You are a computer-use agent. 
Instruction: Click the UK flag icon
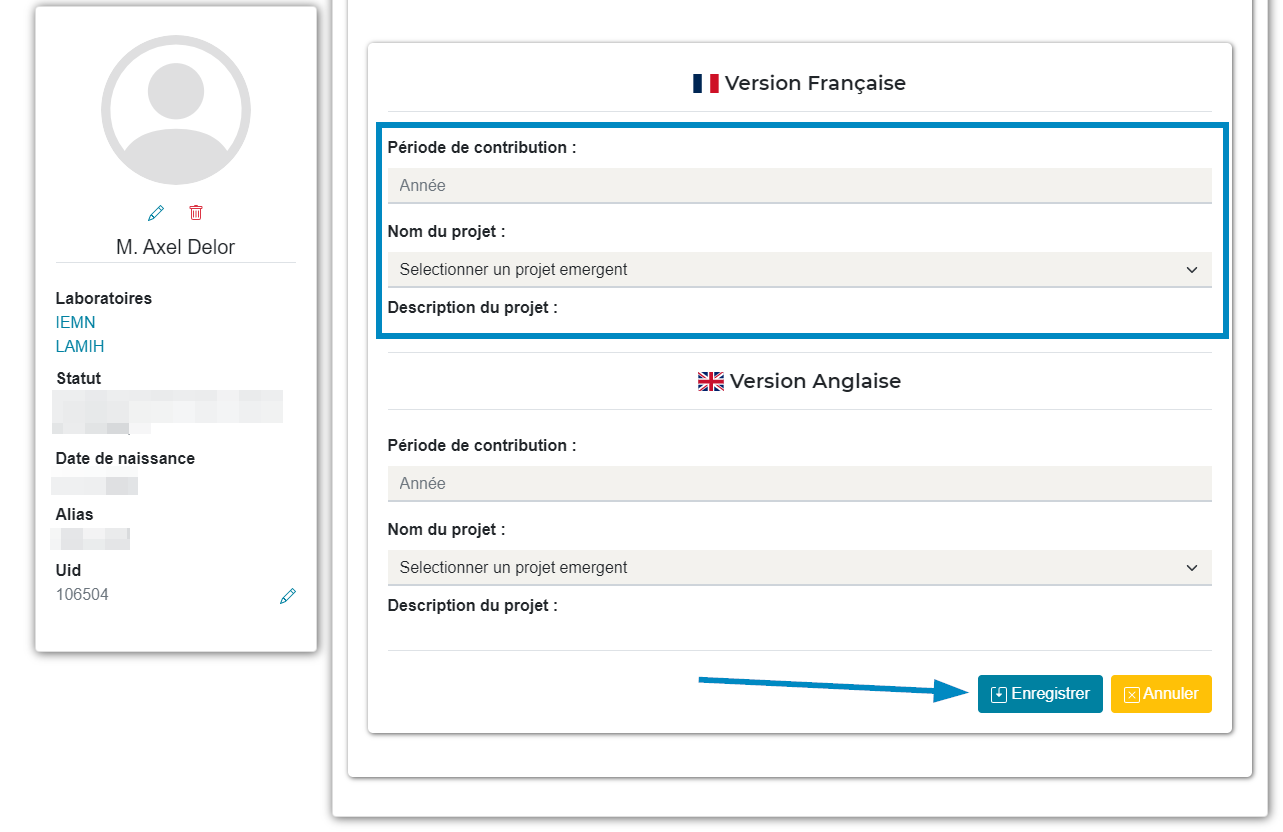point(711,381)
